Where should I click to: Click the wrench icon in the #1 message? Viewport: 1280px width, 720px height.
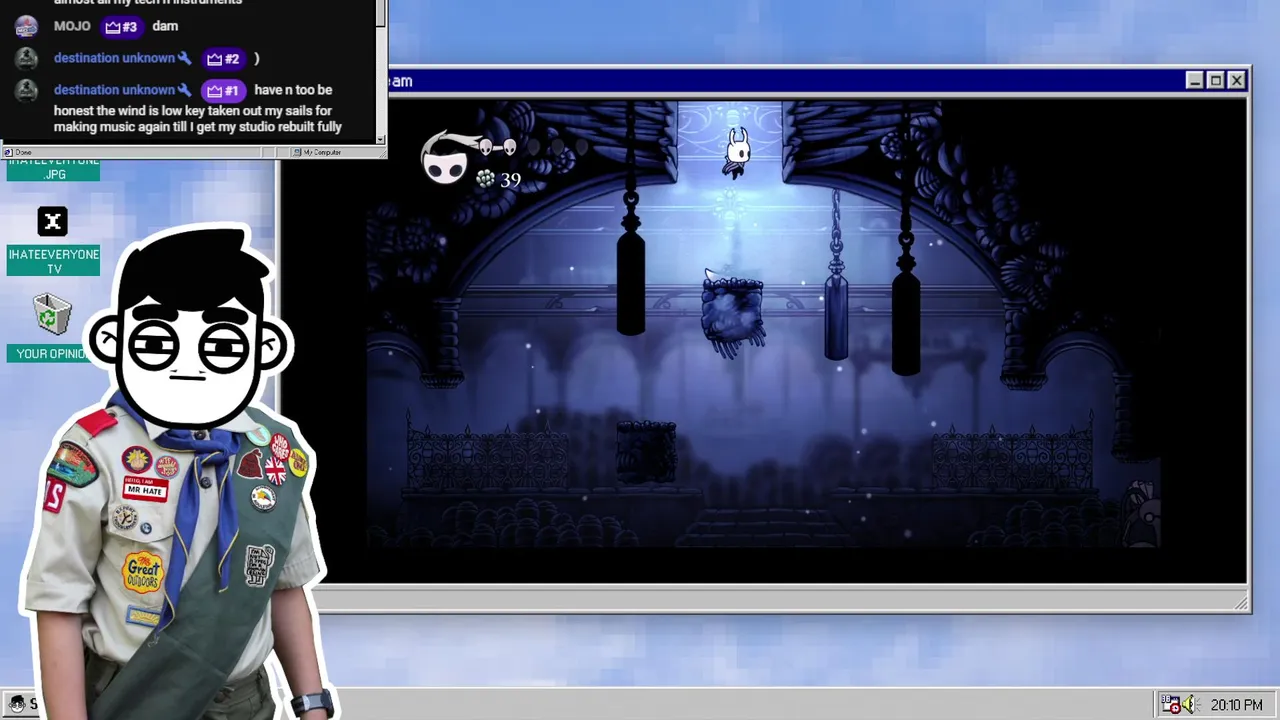click(184, 90)
